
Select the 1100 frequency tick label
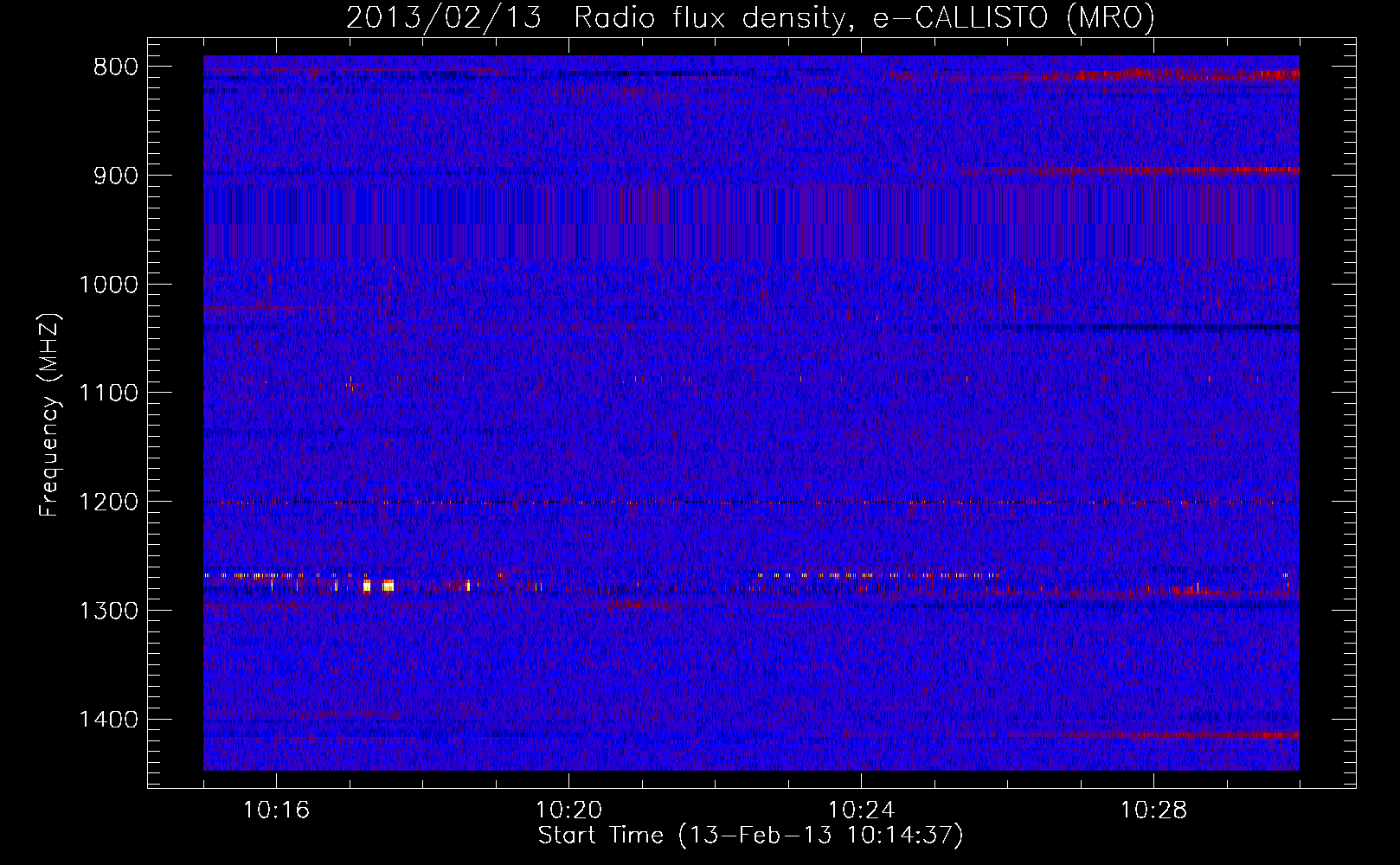click(x=108, y=394)
